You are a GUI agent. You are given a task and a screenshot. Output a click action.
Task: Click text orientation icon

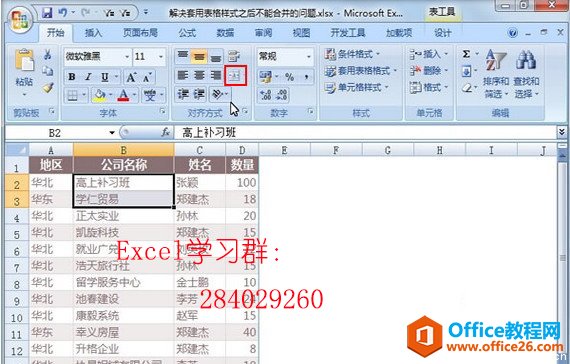tap(217, 95)
